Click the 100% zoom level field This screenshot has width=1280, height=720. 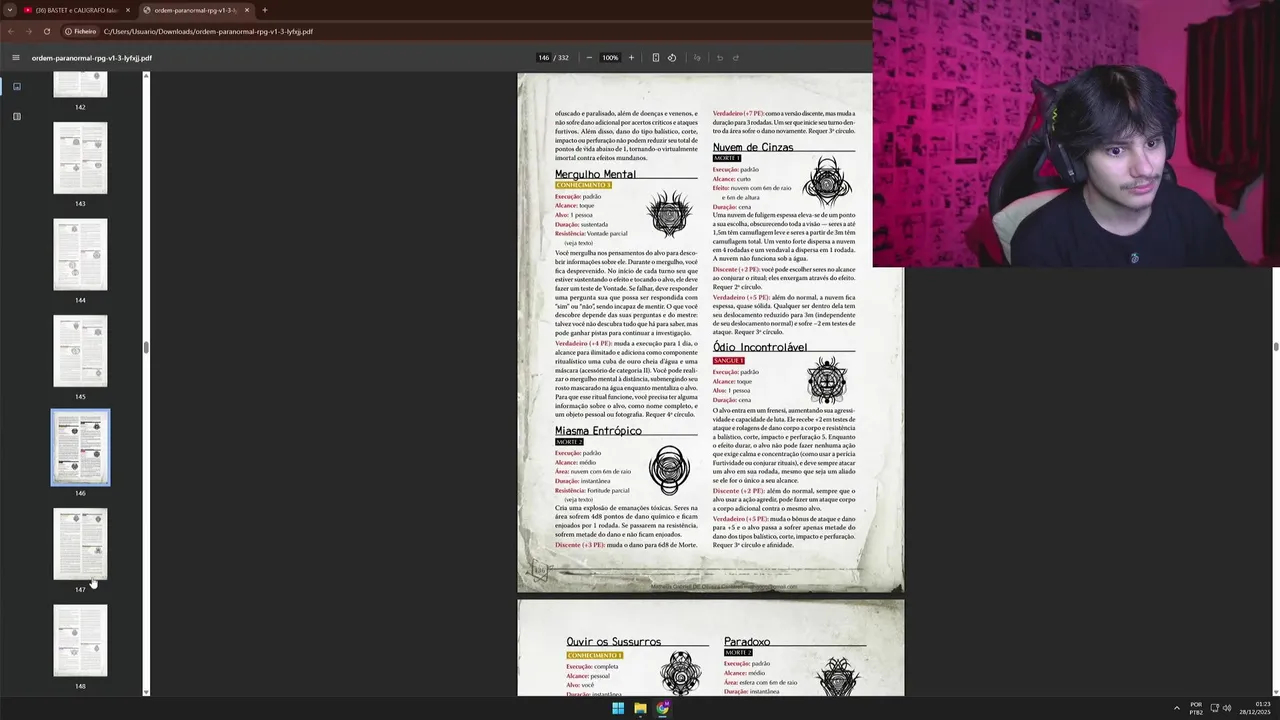[x=610, y=58]
